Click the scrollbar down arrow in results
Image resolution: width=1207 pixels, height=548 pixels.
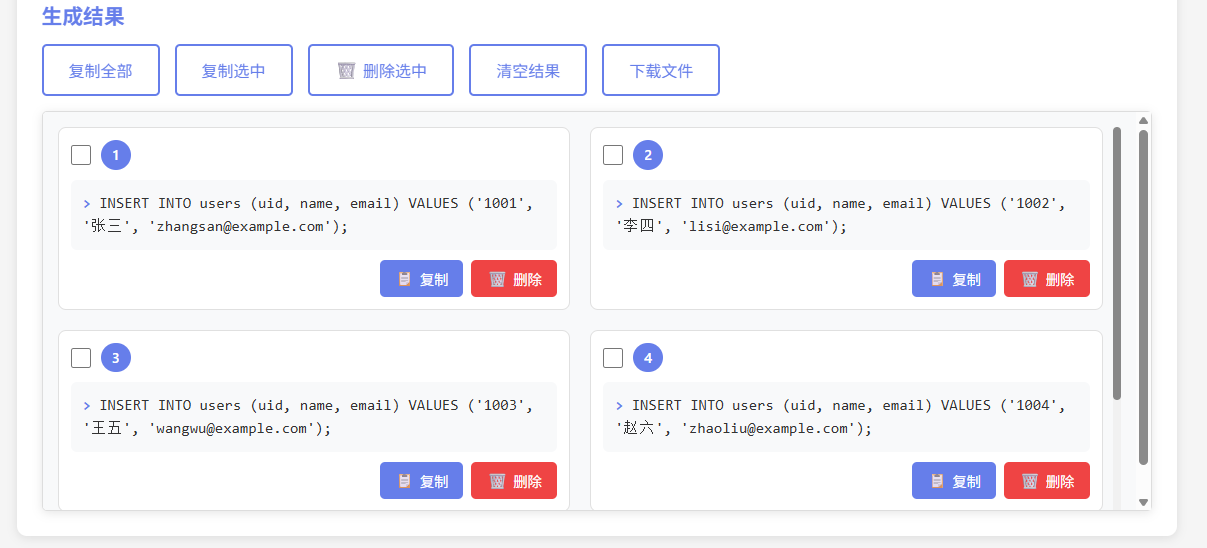[x=1143, y=502]
